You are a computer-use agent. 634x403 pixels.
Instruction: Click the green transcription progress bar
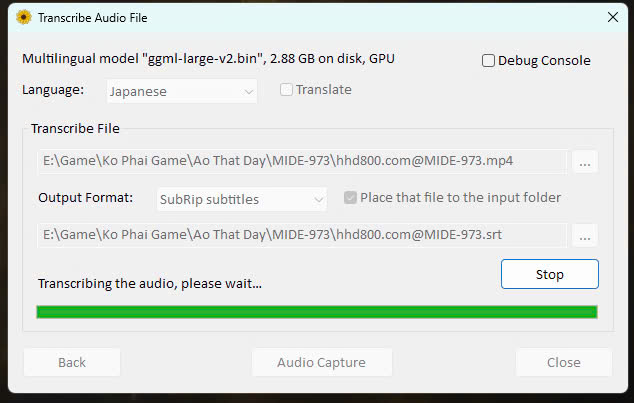pyautogui.click(x=316, y=311)
